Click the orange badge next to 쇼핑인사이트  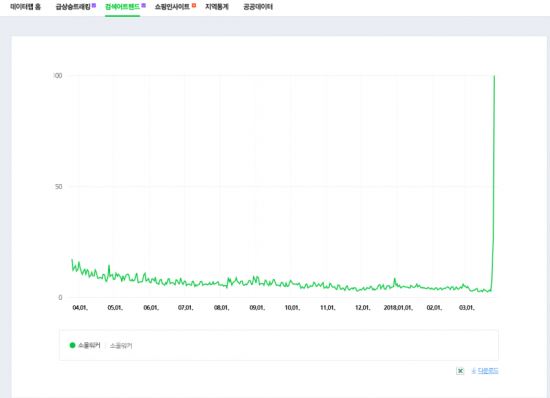tap(194, 5)
